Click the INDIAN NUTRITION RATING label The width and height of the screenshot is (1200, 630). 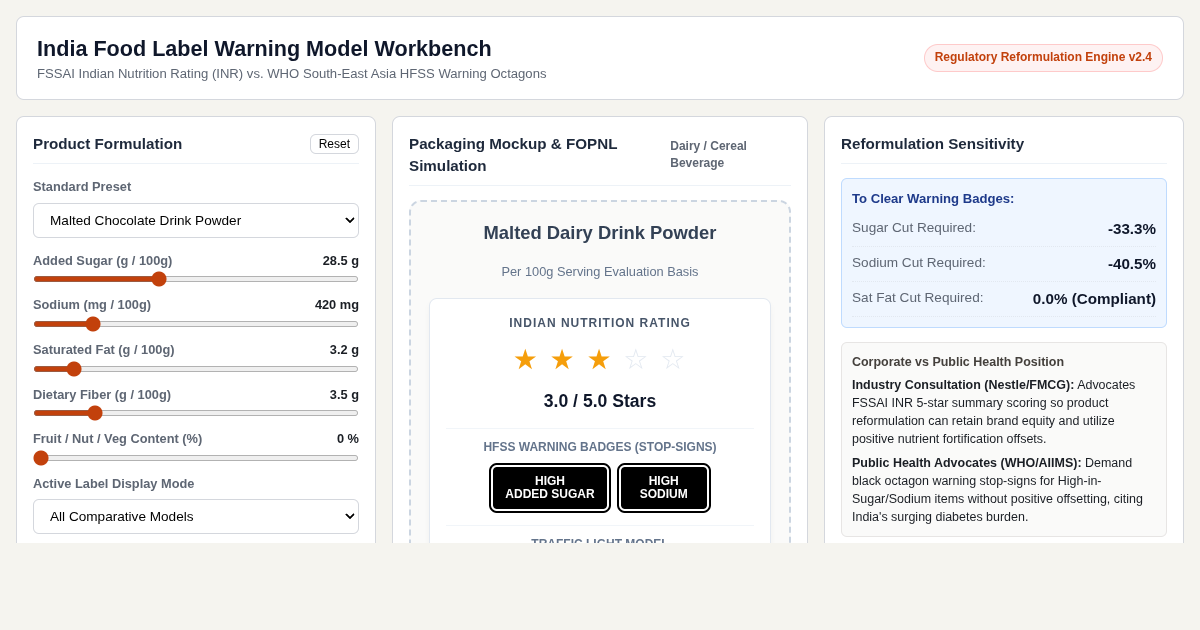tap(600, 323)
